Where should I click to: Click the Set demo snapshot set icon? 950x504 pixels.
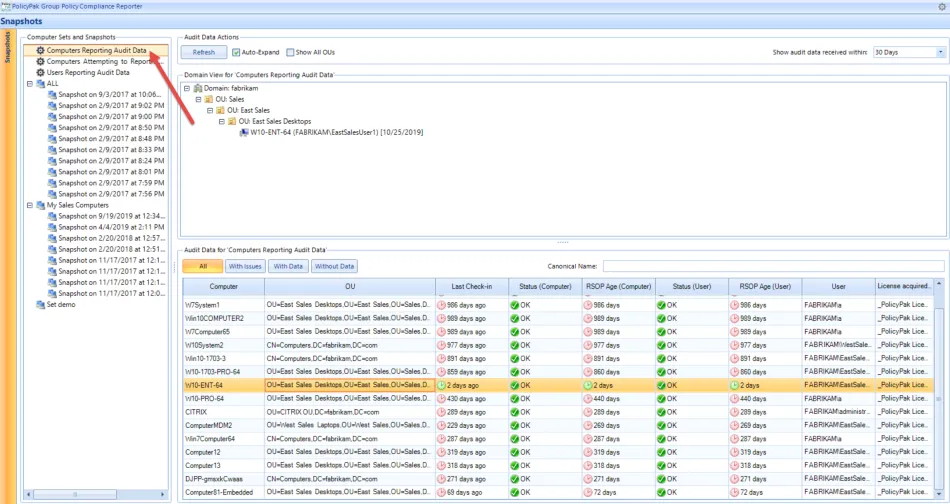[40, 304]
